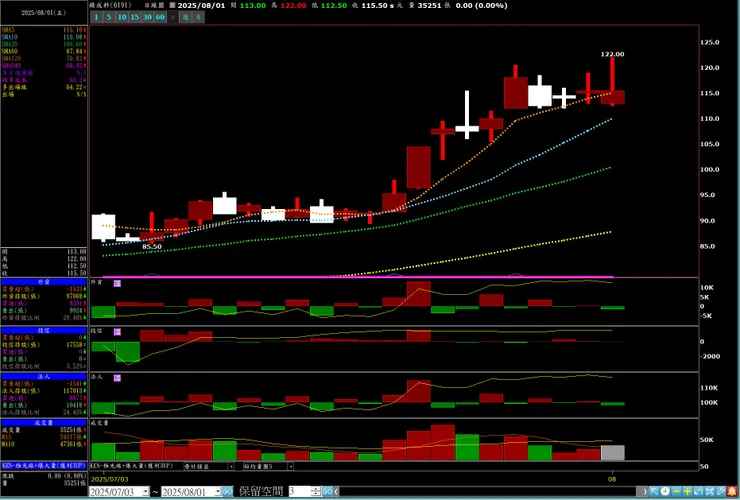
Task: Click the 保留空間 number input field
Action: 300,492
